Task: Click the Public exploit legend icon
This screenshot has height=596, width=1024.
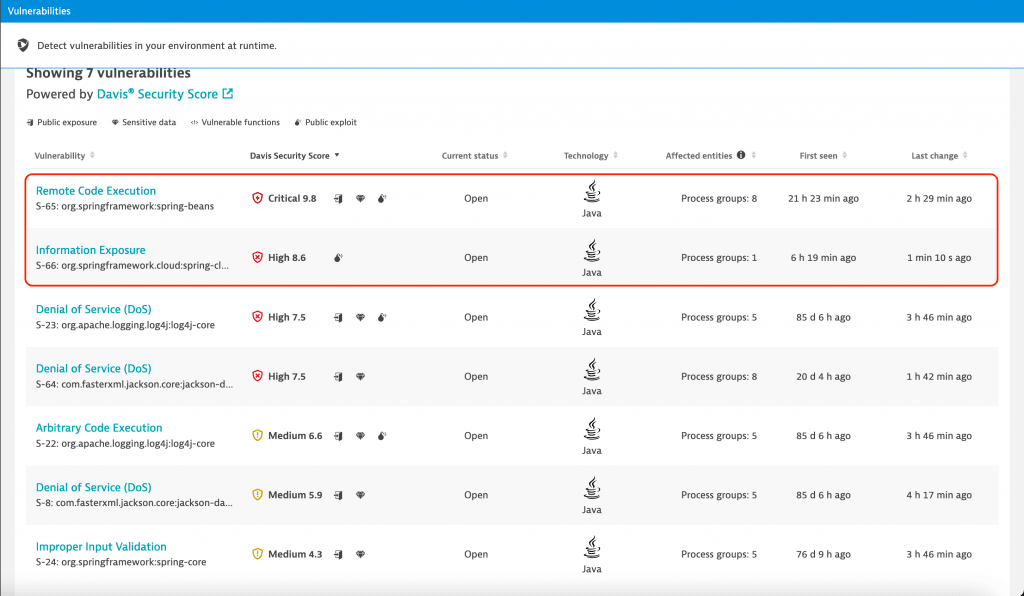Action: pos(298,123)
